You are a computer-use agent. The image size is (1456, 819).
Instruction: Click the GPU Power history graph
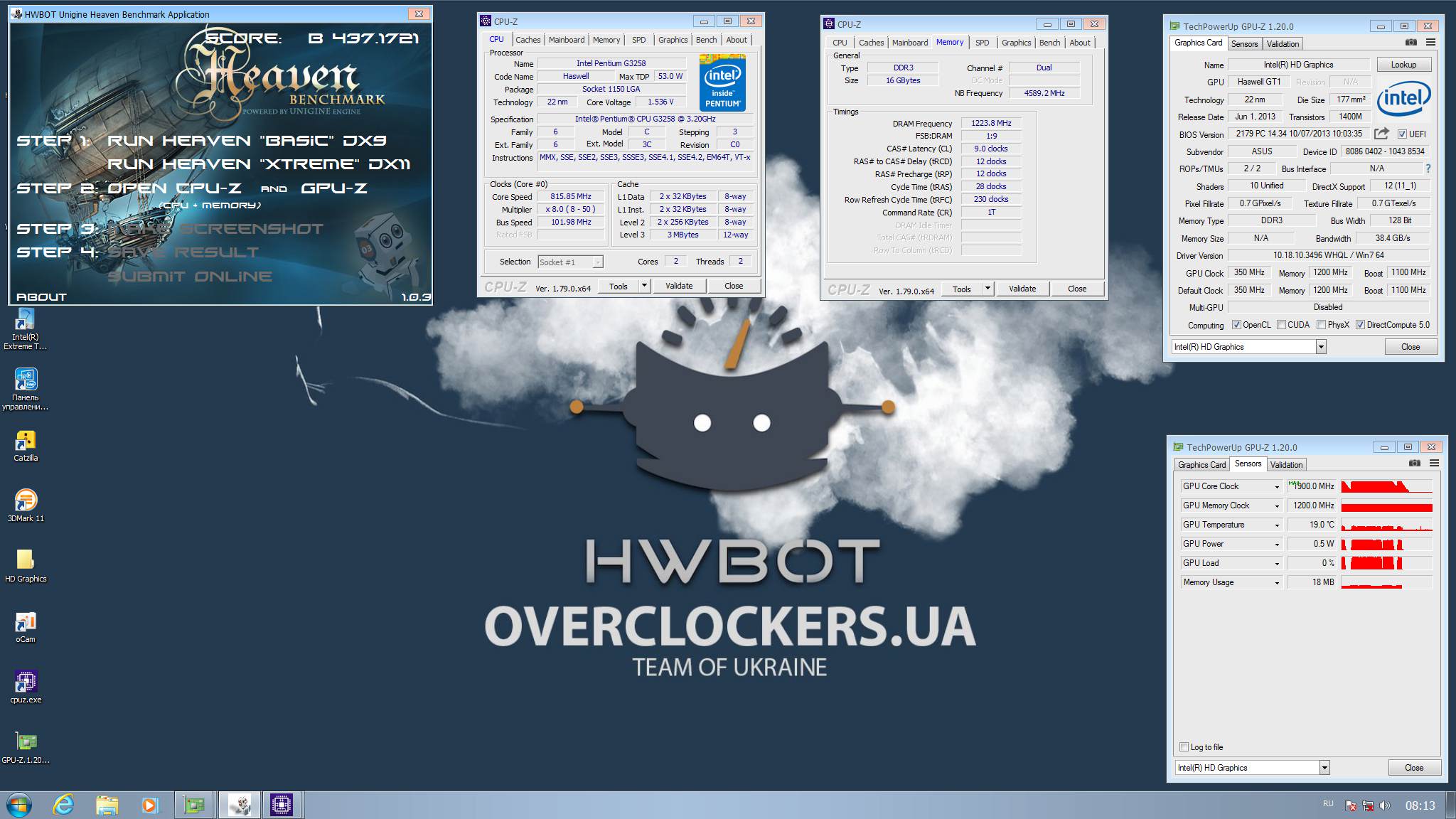point(1386,545)
